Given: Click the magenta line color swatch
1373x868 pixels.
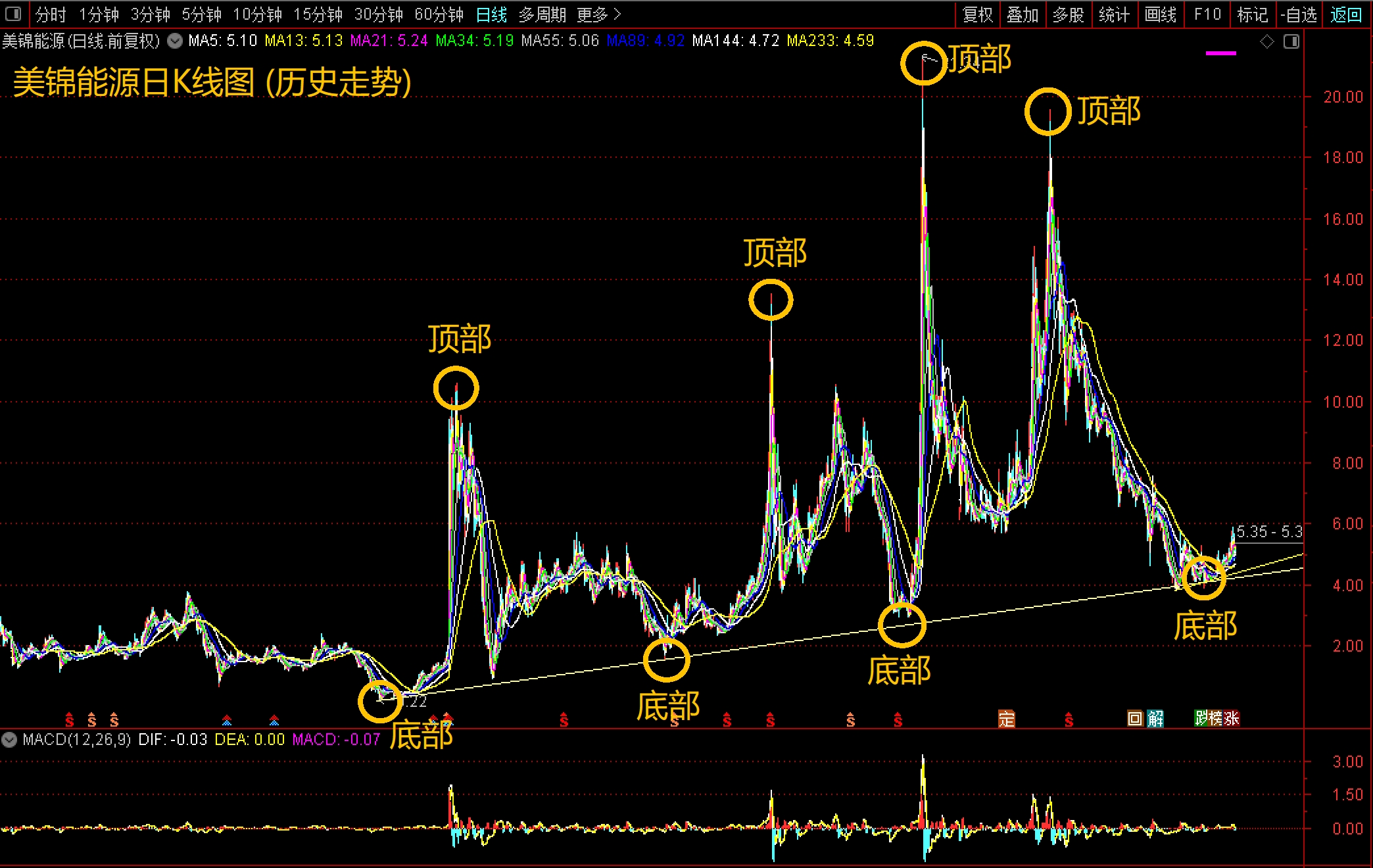Looking at the screenshot, I should point(1221,53).
